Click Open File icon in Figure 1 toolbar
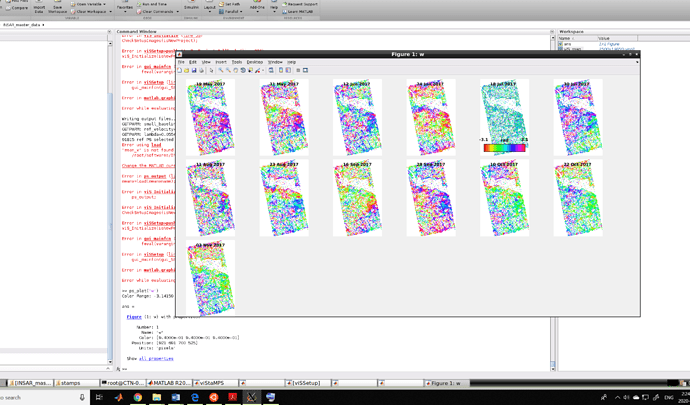Viewport: 690px width, 405px height. click(x=186, y=70)
